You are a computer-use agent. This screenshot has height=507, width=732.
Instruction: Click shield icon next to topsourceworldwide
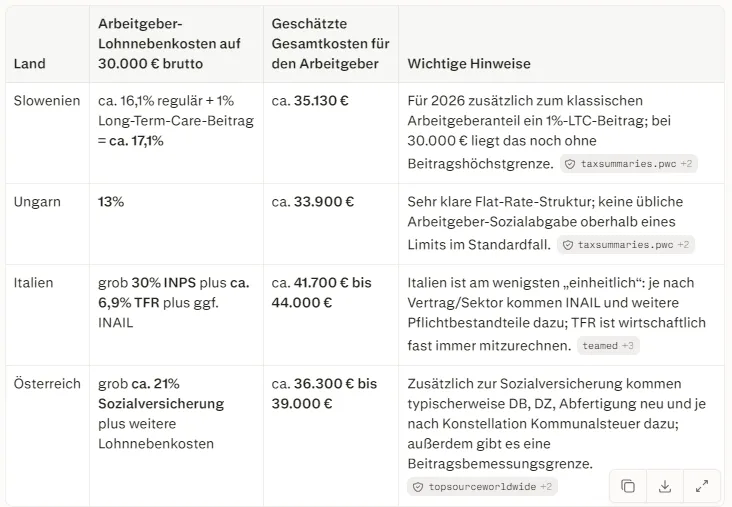[418, 487]
